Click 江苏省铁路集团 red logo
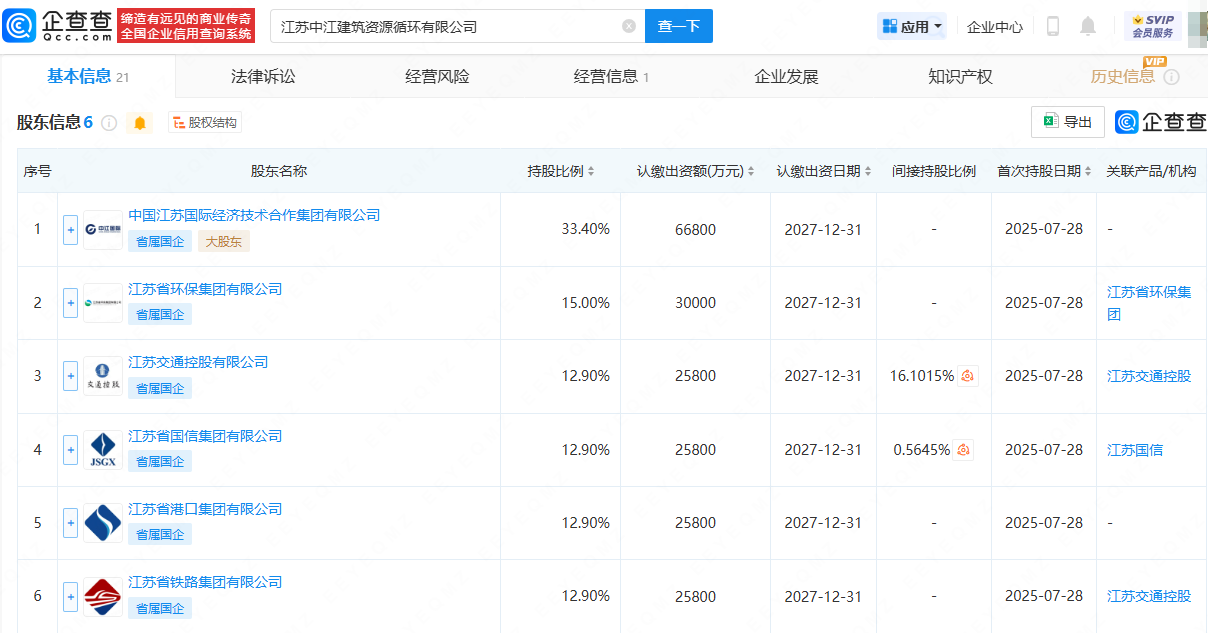The height and width of the screenshot is (633, 1208). (x=103, y=597)
